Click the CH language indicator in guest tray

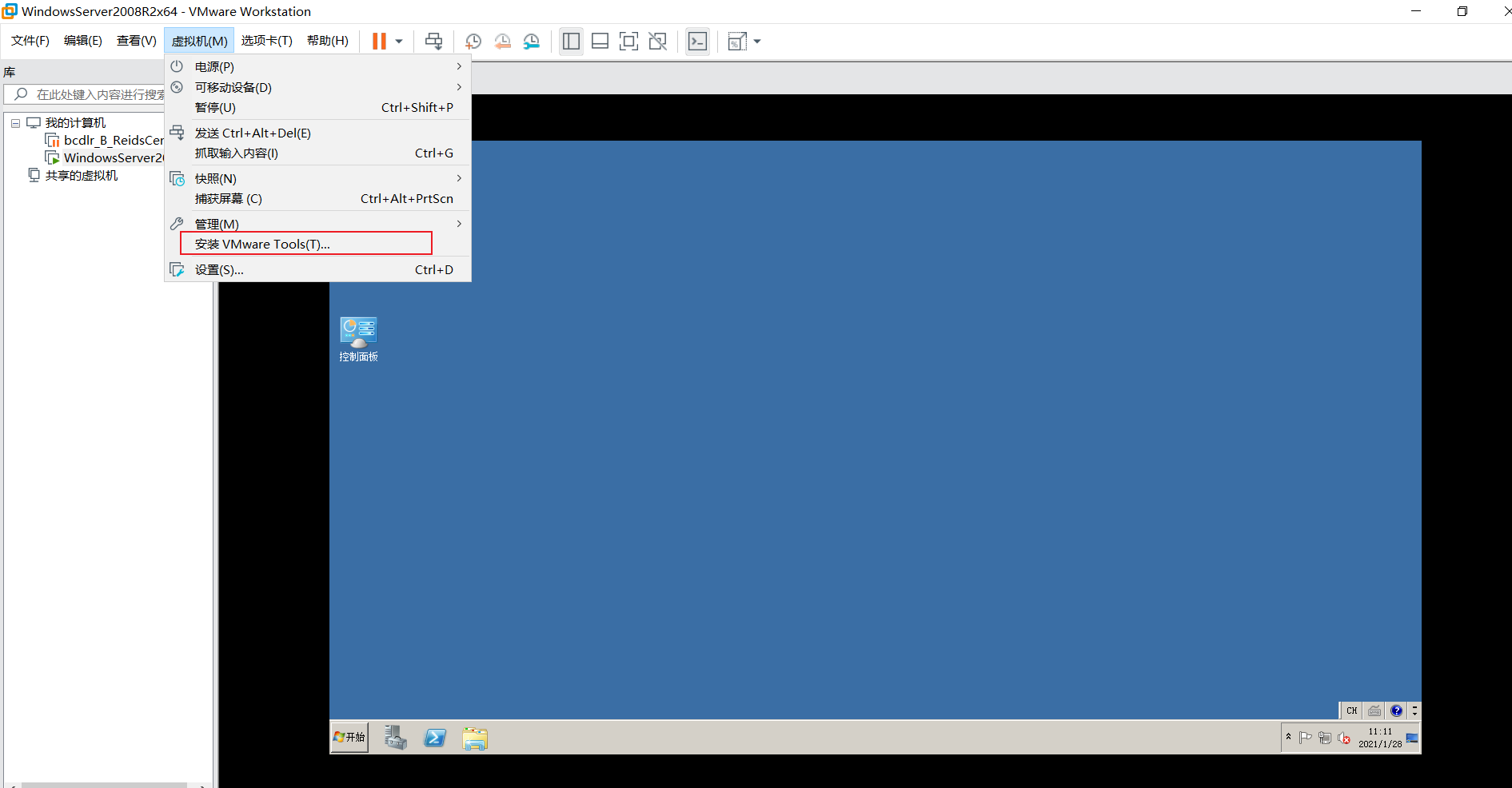[1351, 710]
